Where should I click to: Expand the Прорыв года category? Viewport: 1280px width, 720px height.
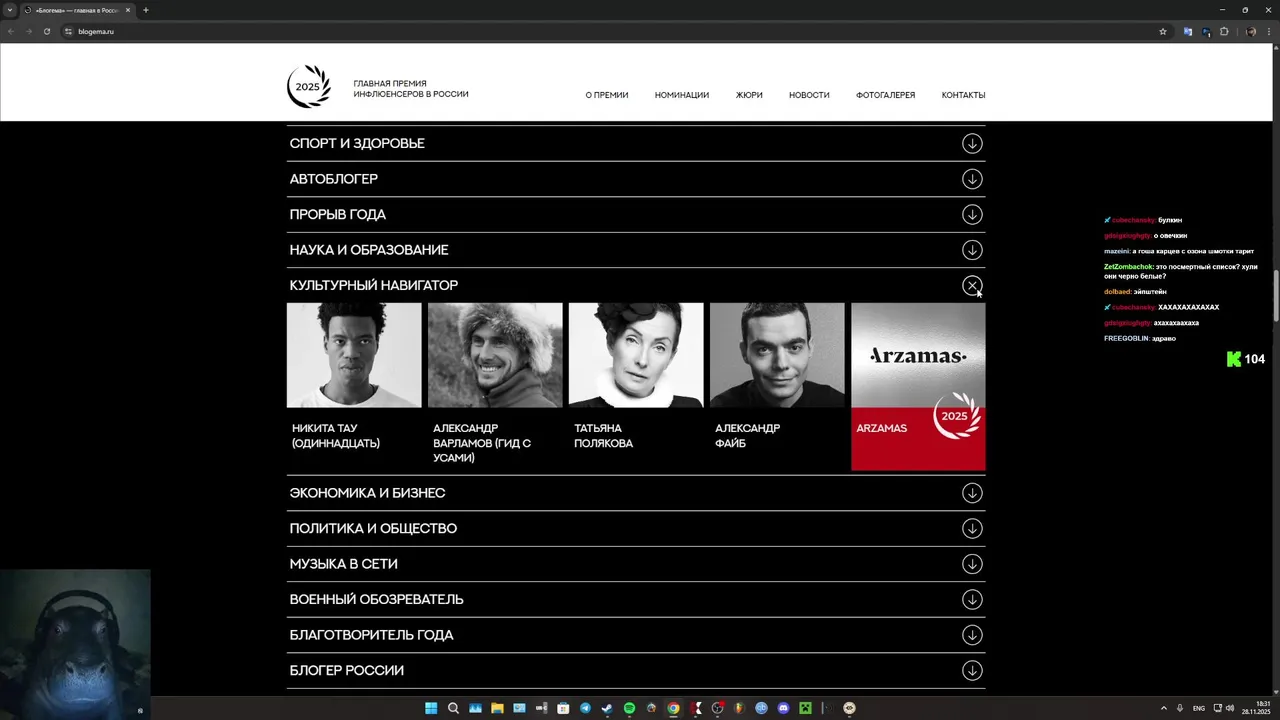pos(972,214)
